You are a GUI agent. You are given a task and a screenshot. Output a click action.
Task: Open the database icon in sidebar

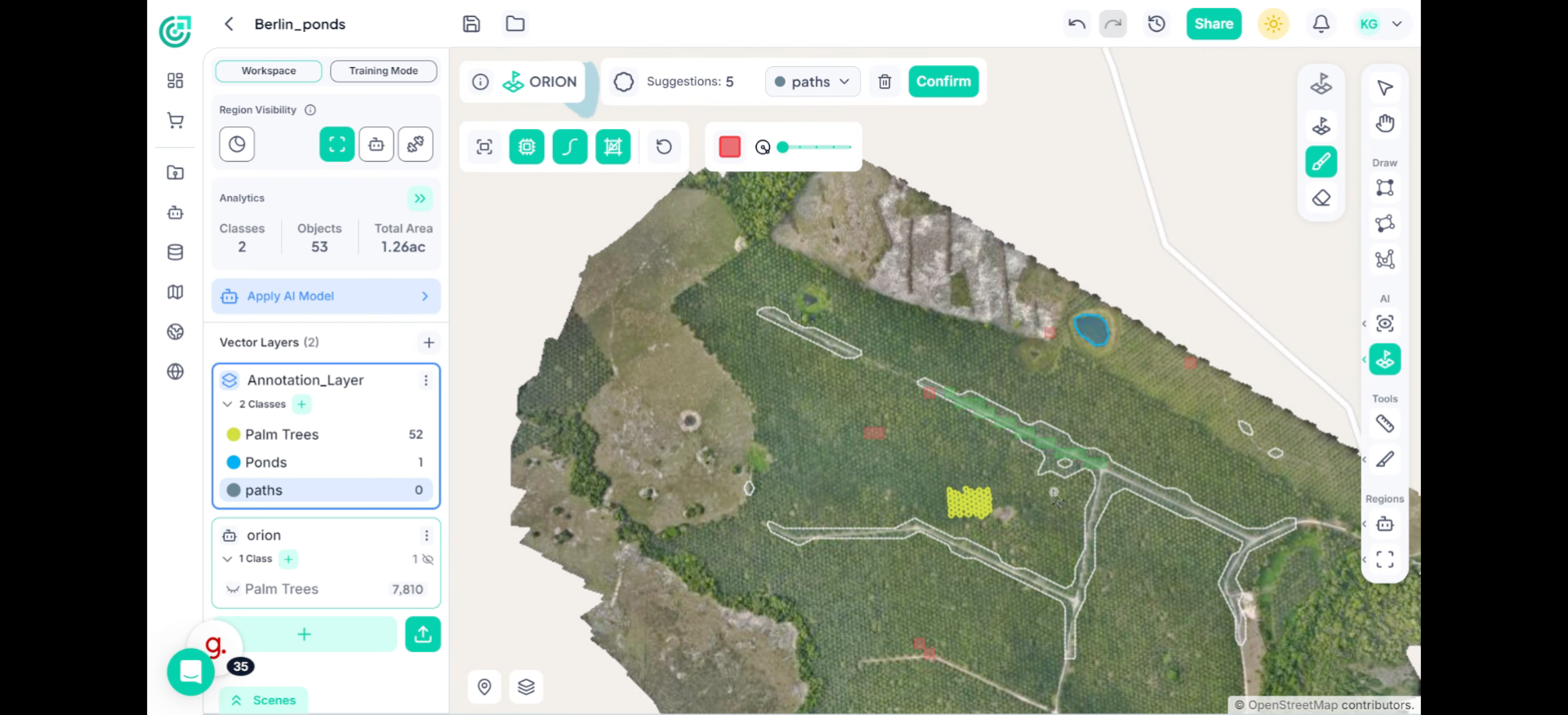[176, 253]
